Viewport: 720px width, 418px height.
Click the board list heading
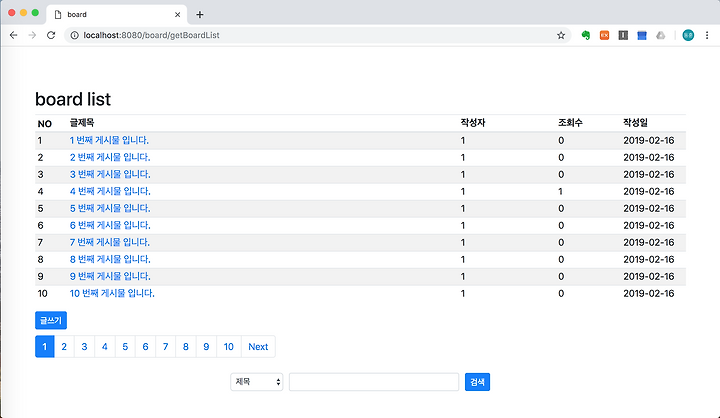(x=73, y=99)
